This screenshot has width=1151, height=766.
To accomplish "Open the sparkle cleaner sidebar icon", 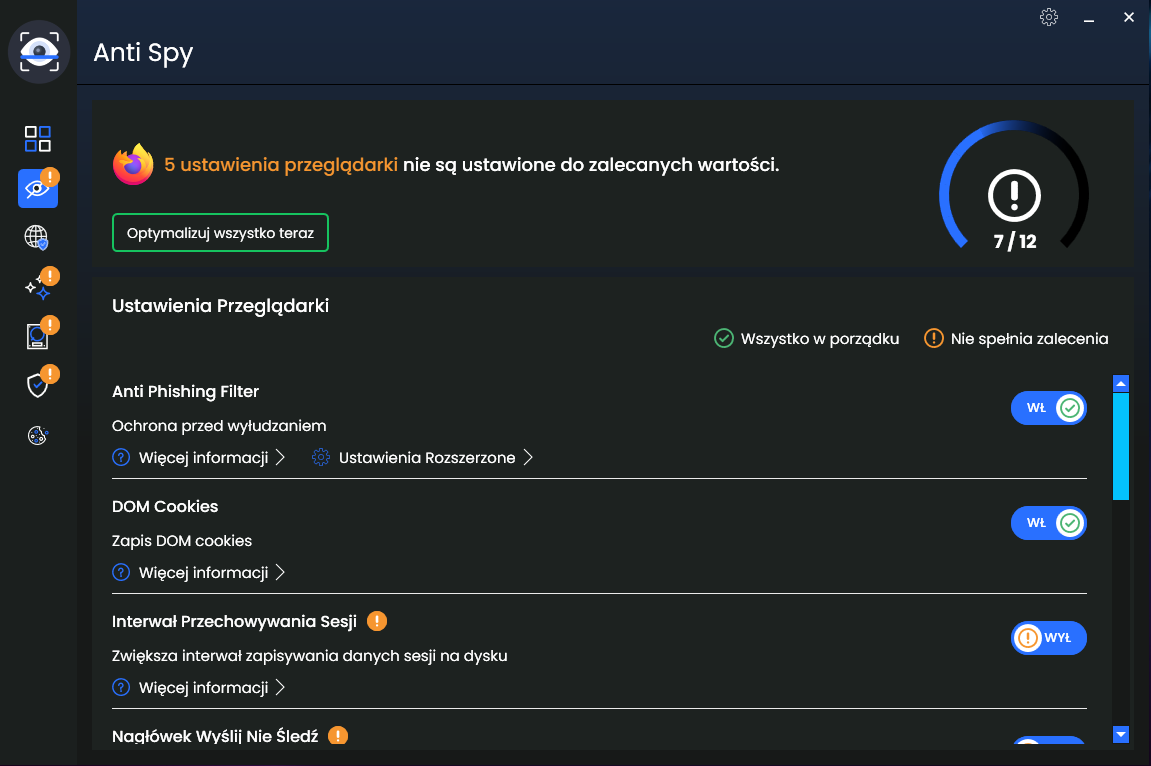I will click(37, 287).
